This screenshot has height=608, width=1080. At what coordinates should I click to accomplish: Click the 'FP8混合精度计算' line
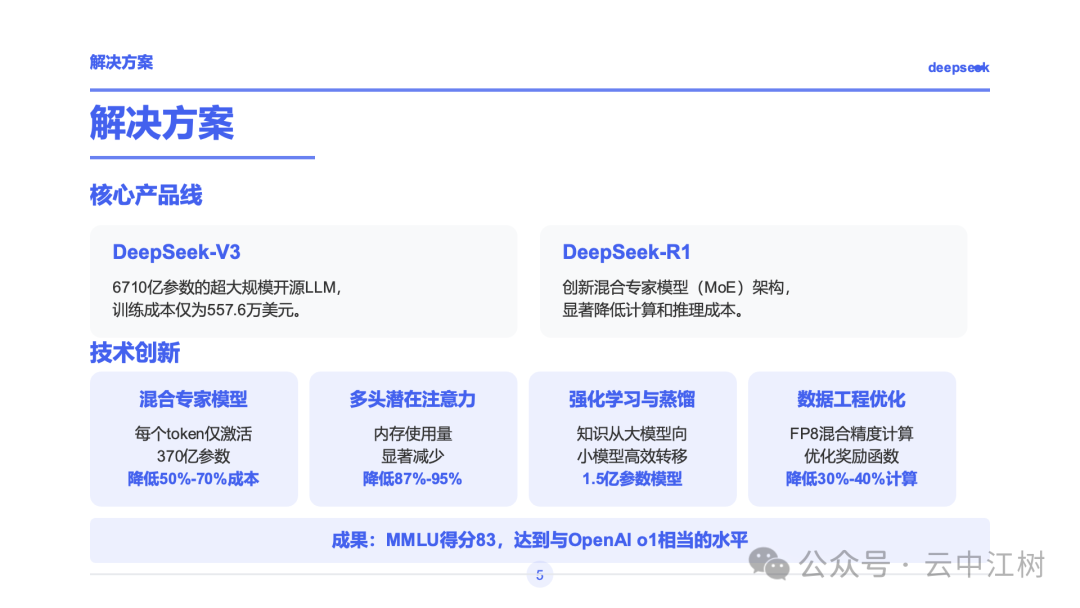[x=851, y=434]
